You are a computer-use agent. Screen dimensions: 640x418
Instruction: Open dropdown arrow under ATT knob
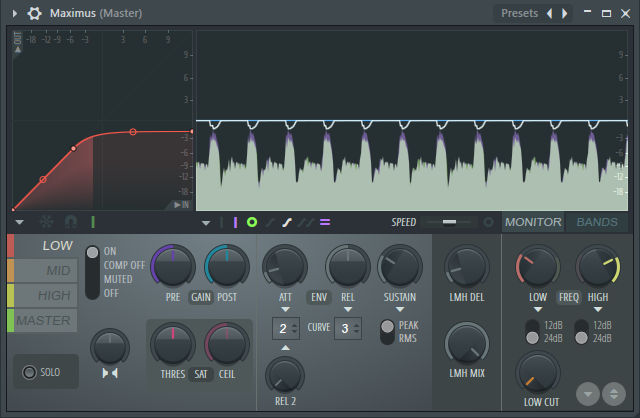pos(285,309)
